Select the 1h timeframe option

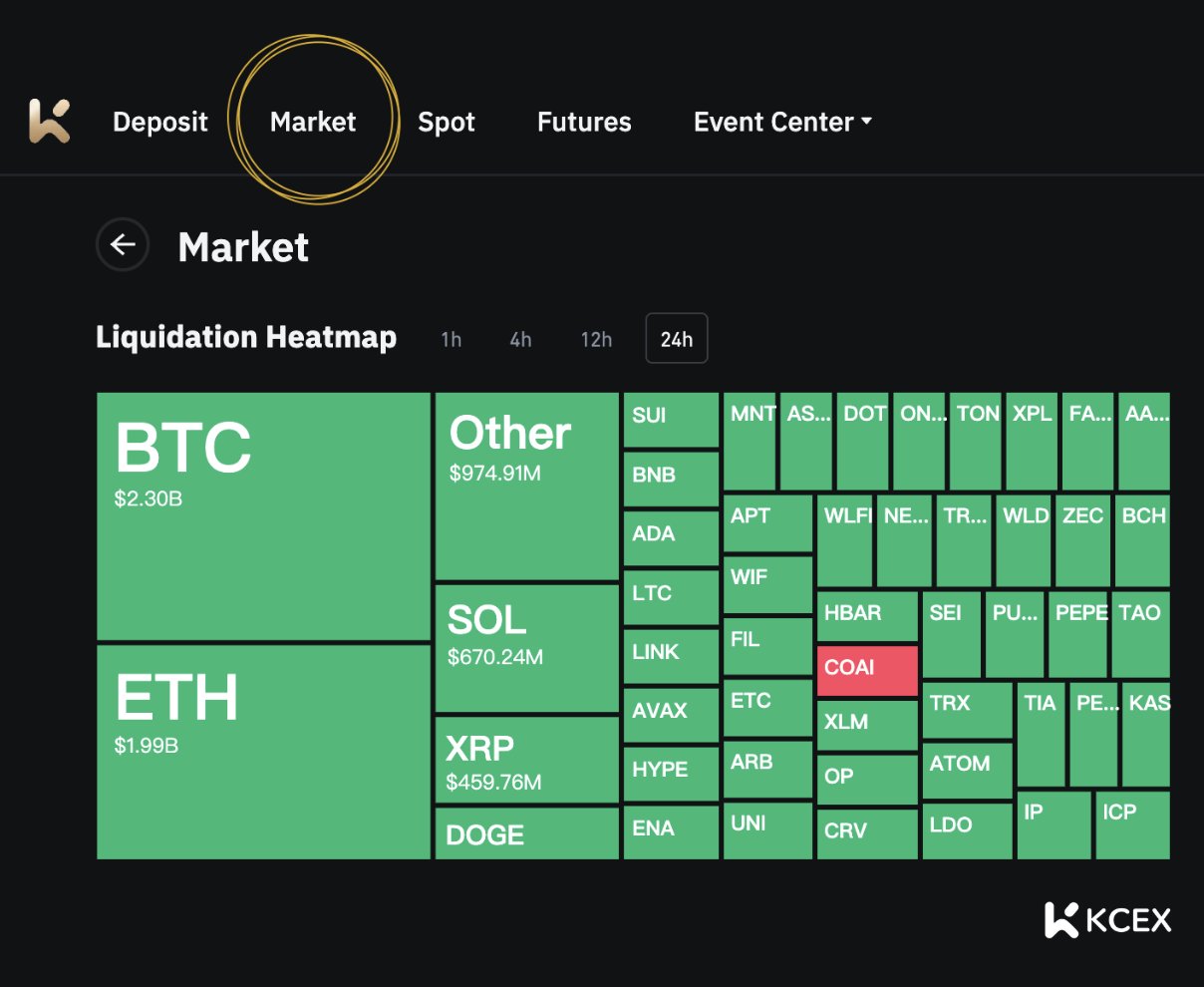[x=451, y=339]
